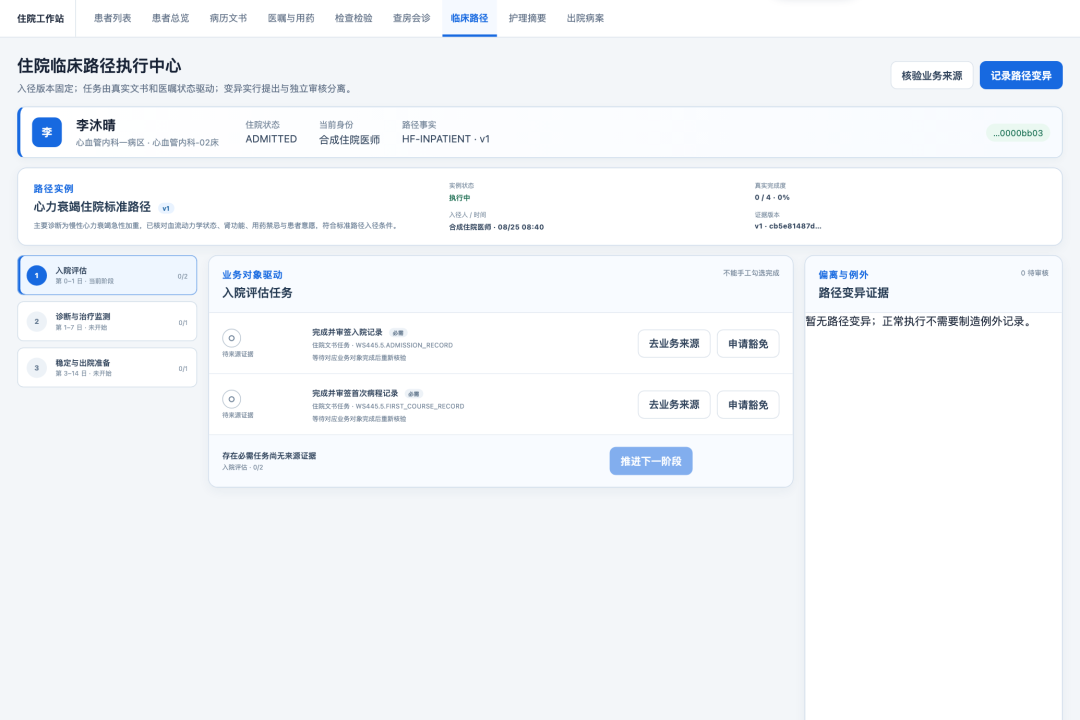Go to the 病历文书 tab
The width and height of the screenshot is (1080, 720).
coord(228,19)
